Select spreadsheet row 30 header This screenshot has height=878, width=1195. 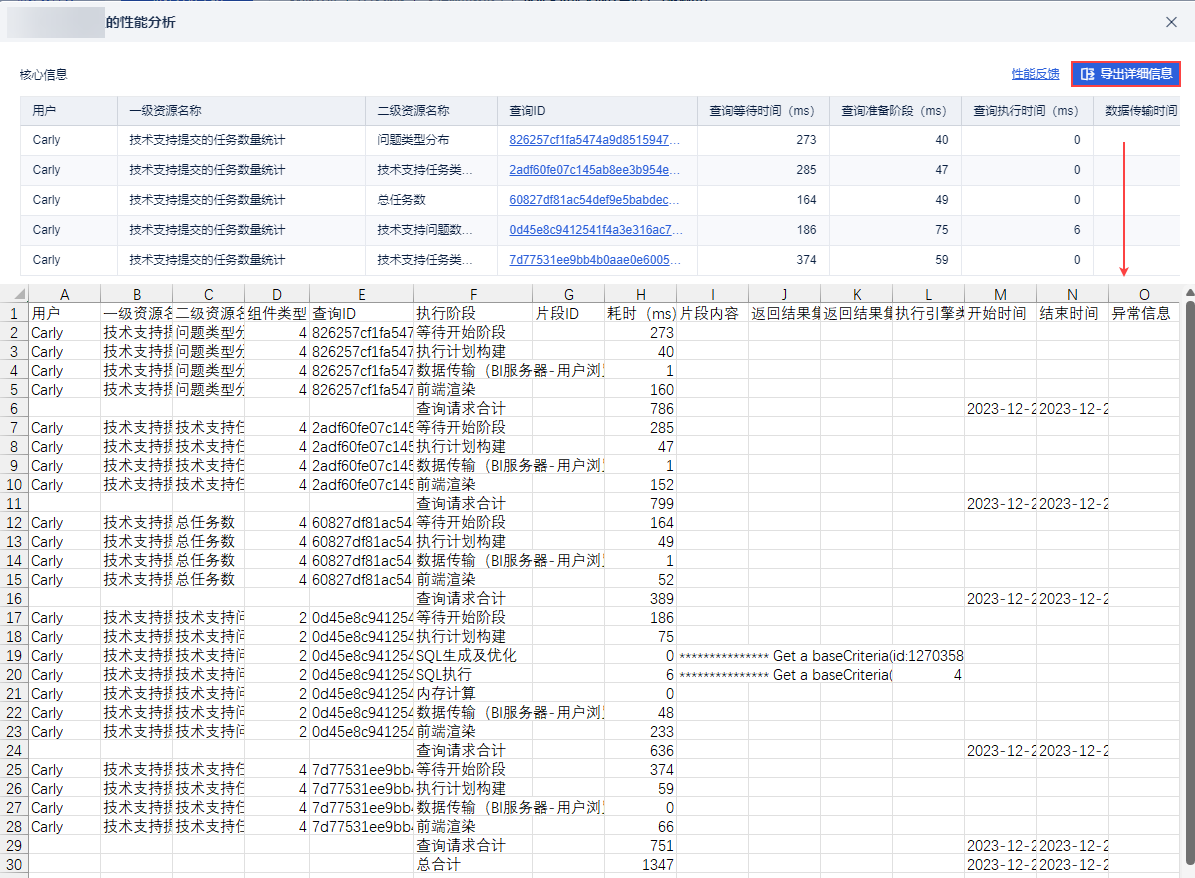click(14, 865)
